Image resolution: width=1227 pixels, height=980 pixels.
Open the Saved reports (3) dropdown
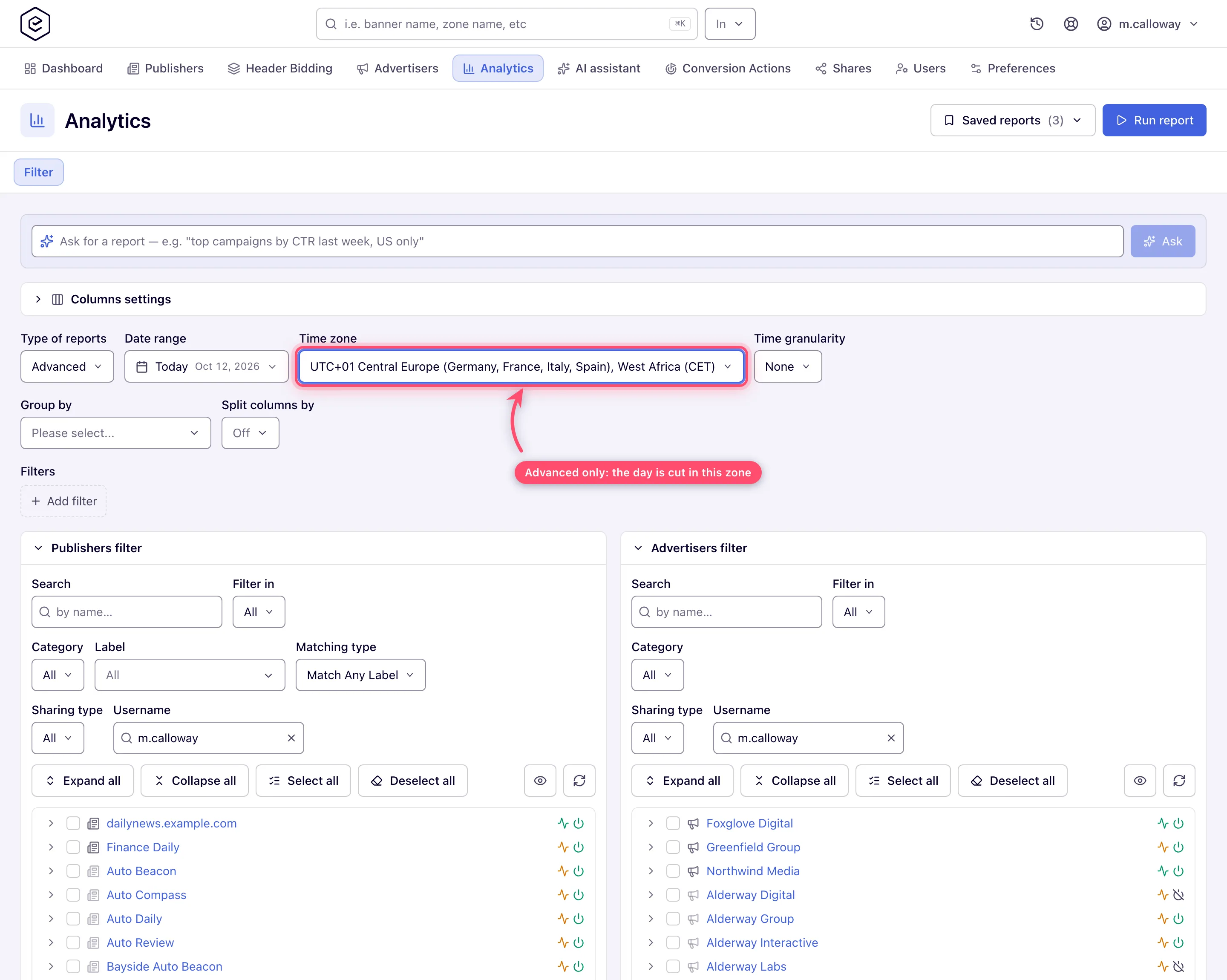coord(1012,120)
